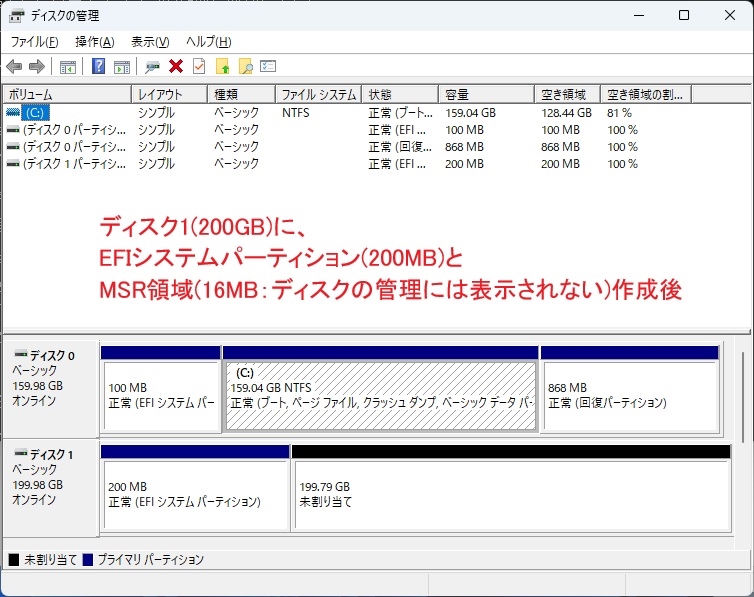The height and width of the screenshot is (597, 754).
Task: Open the 表示(V) menu
Action: pyautogui.click(x=150, y=42)
